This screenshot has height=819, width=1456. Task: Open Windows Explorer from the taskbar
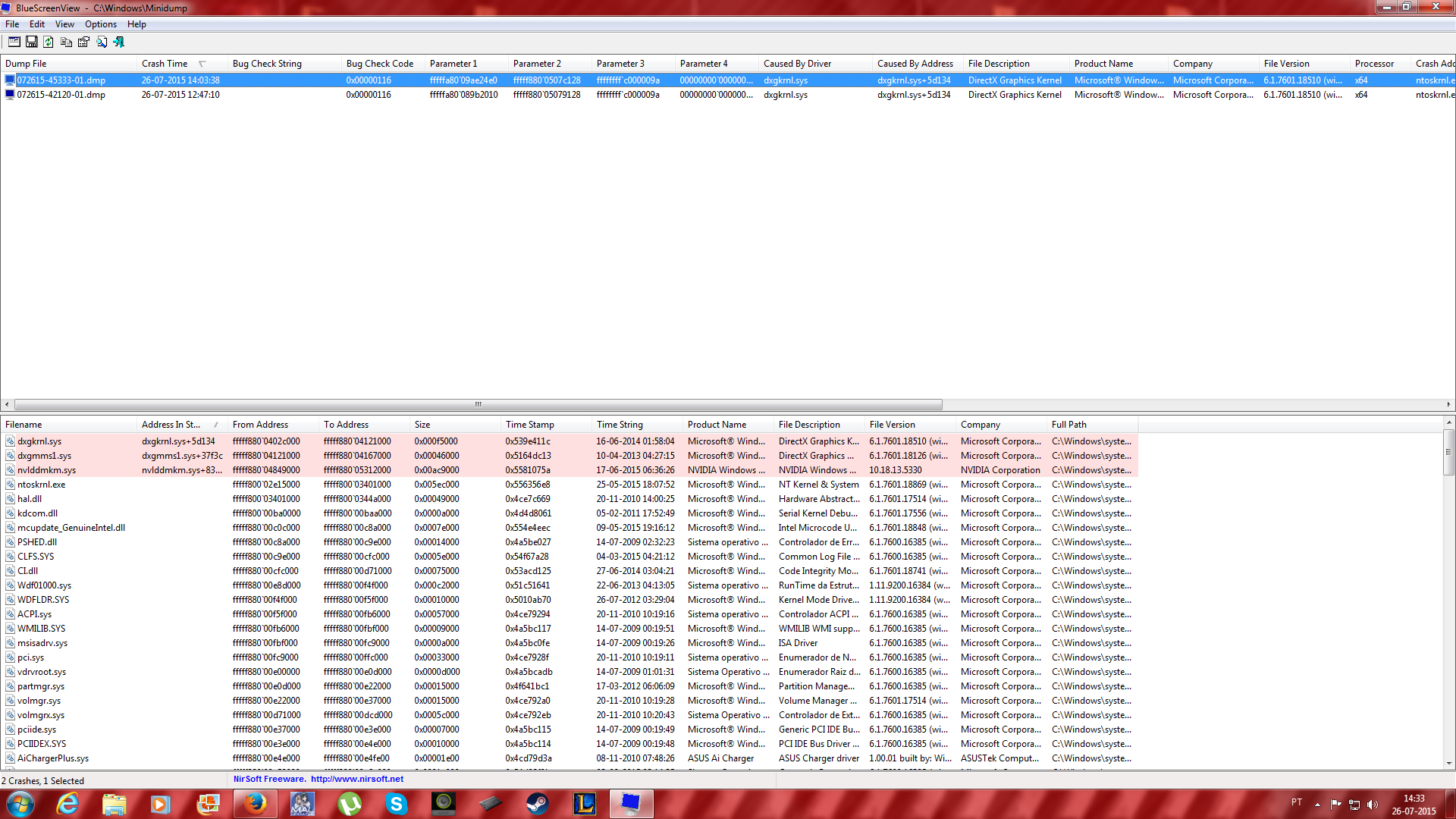click(x=115, y=804)
